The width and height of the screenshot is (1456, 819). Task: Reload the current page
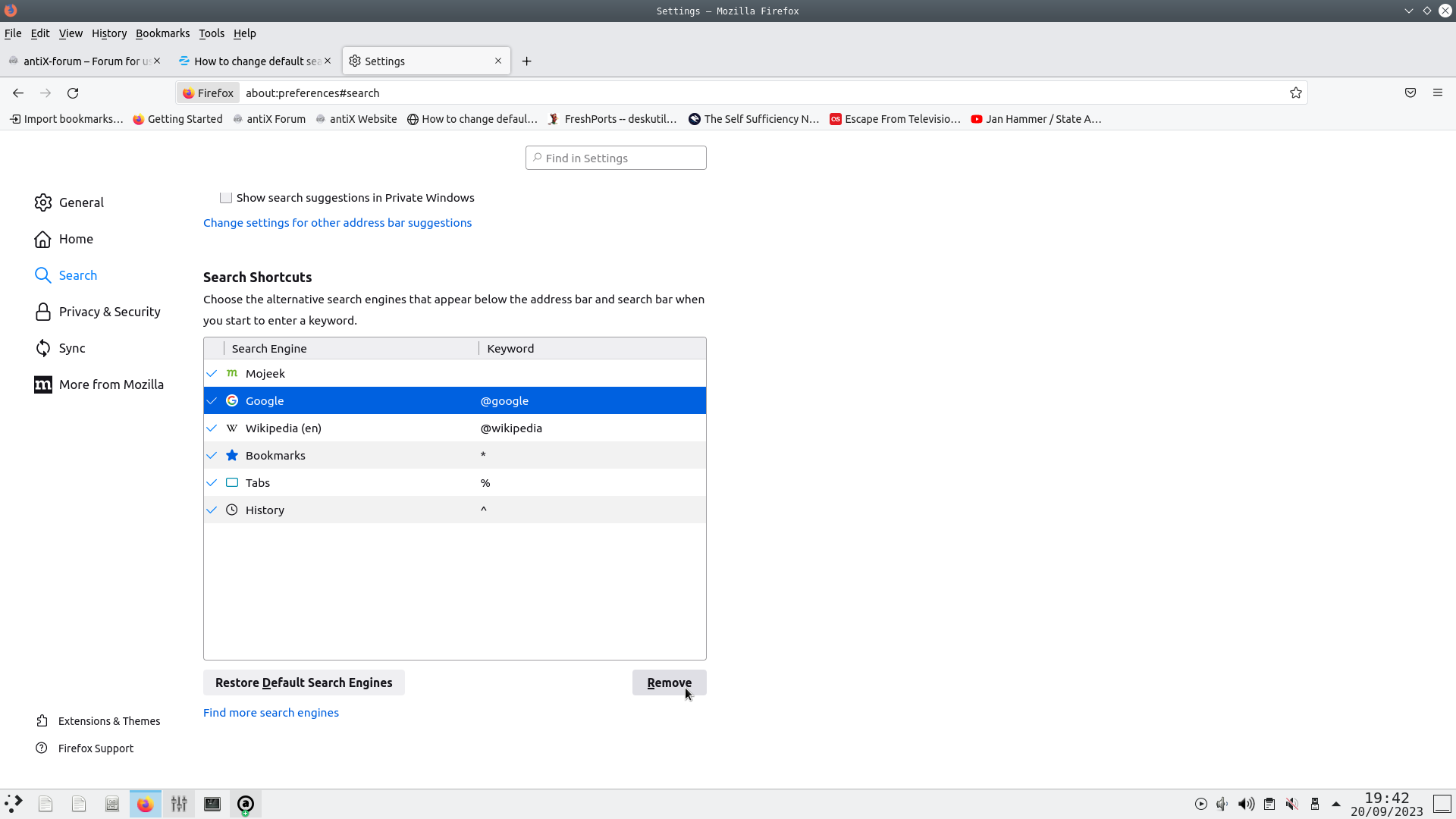[73, 93]
